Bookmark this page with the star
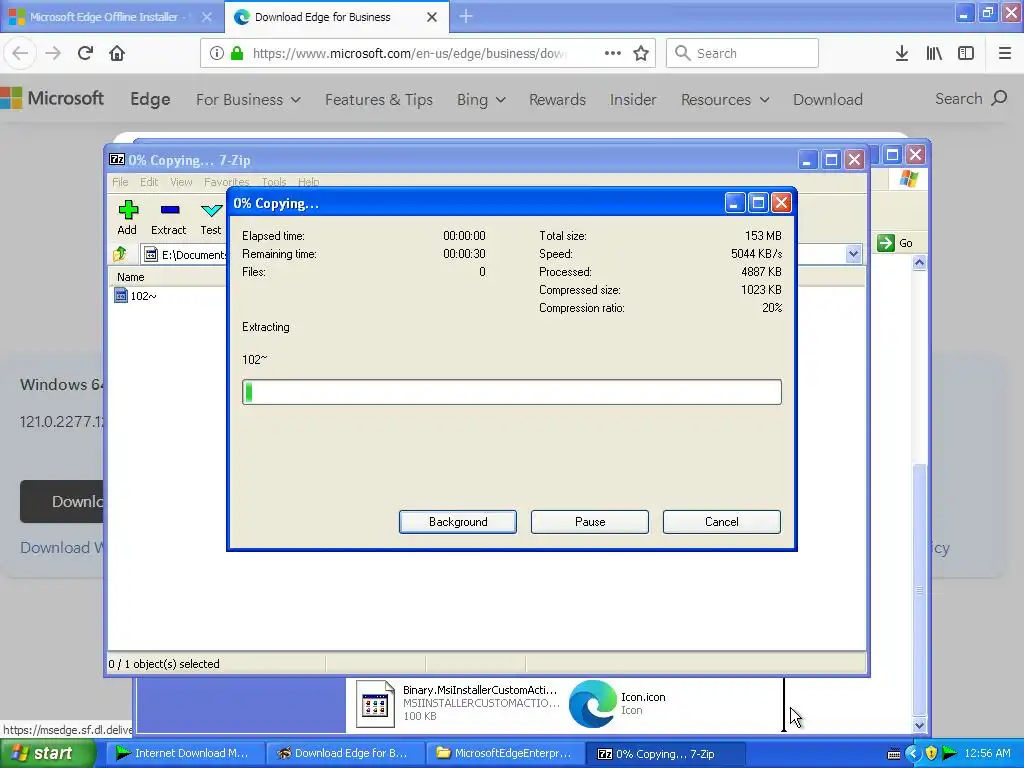The width and height of the screenshot is (1024, 768). [x=641, y=53]
